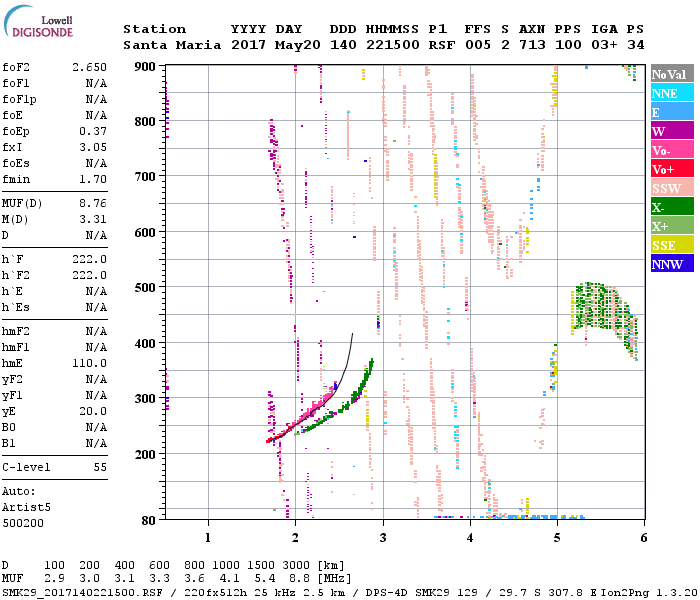
Task: Select the W purple legend swatch
Action: click(x=672, y=131)
